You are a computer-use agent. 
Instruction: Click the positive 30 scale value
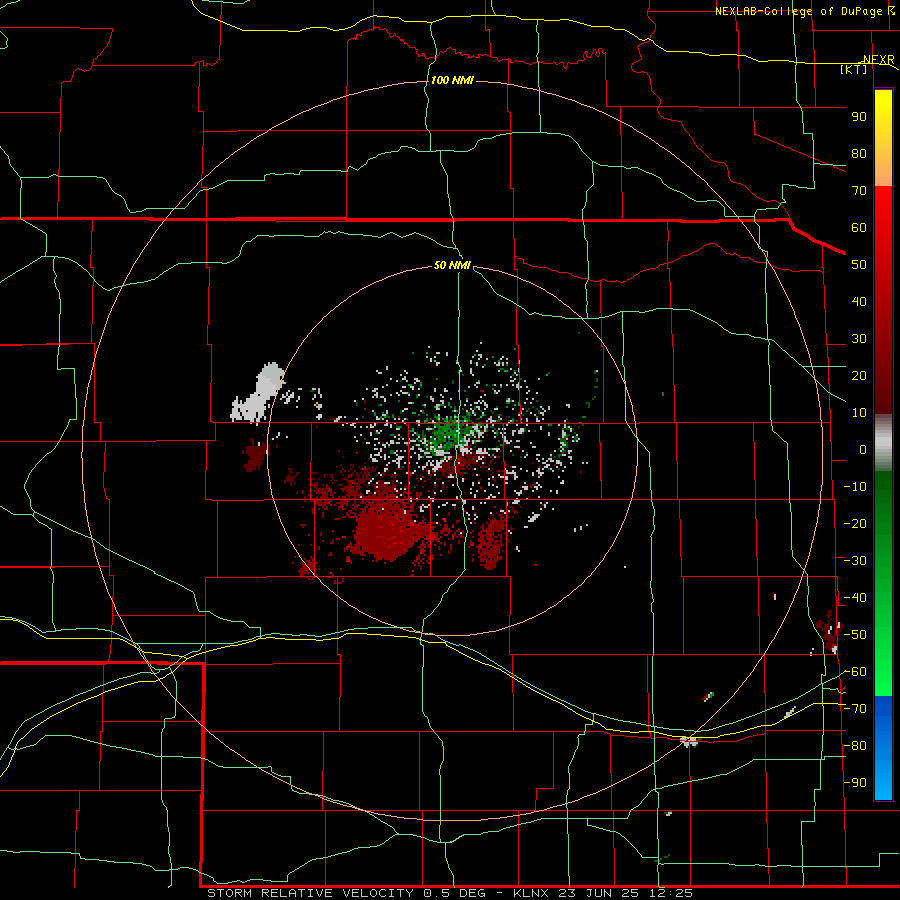click(x=859, y=339)
